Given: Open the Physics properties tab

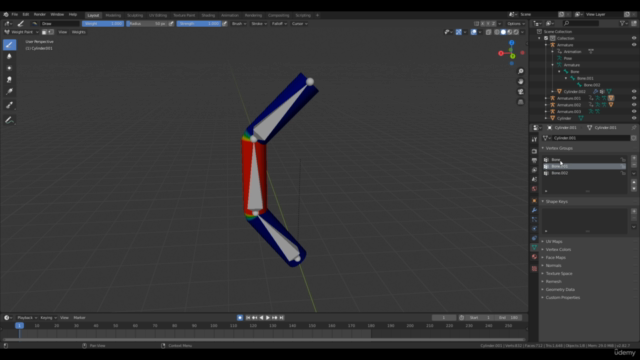Looking at the screenshot, I should coord(534,229).
